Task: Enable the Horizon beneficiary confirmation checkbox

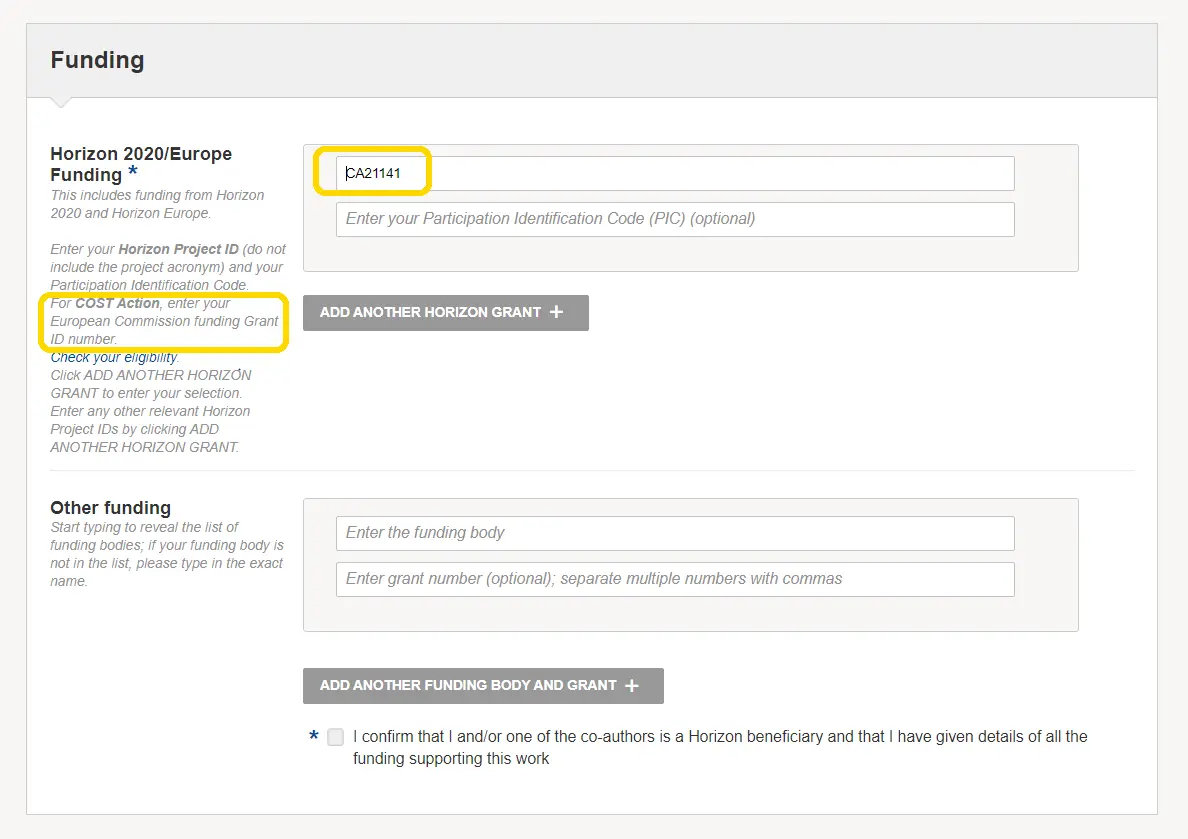Action: click(335, 736)
